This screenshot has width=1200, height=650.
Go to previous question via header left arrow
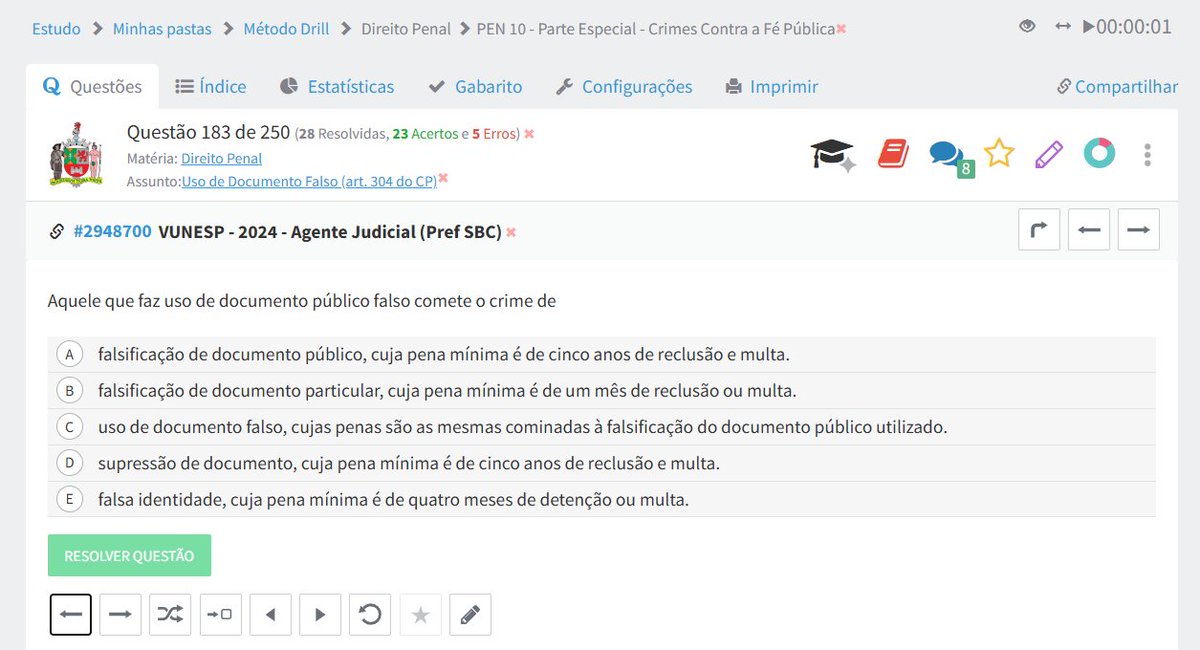pyautogui.click(x=1089, y=230)
